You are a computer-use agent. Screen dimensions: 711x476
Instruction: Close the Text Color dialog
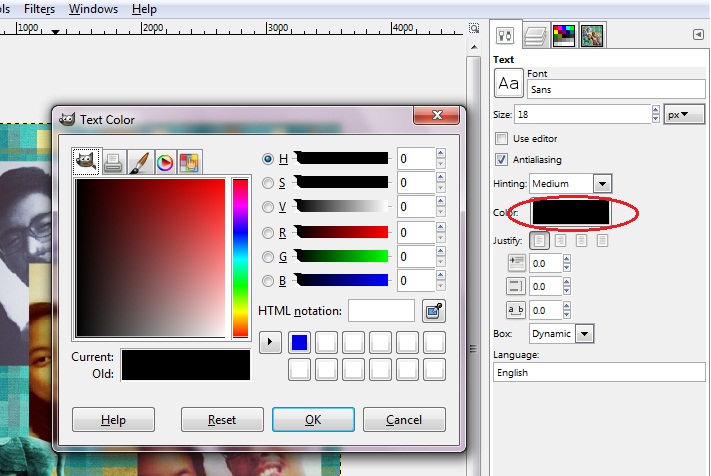[437, 115]
